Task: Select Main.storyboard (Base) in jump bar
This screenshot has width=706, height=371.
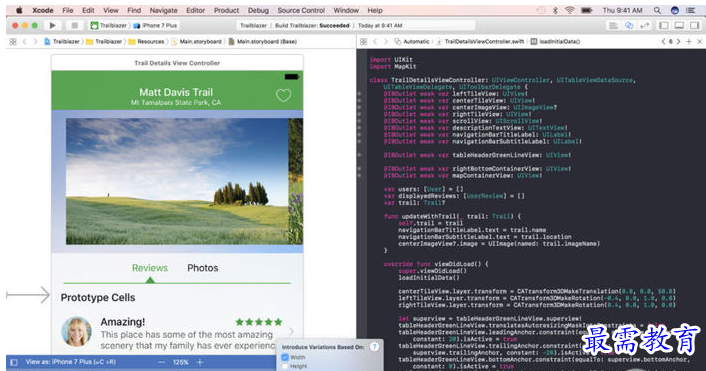Action: [x=262, y=41]
